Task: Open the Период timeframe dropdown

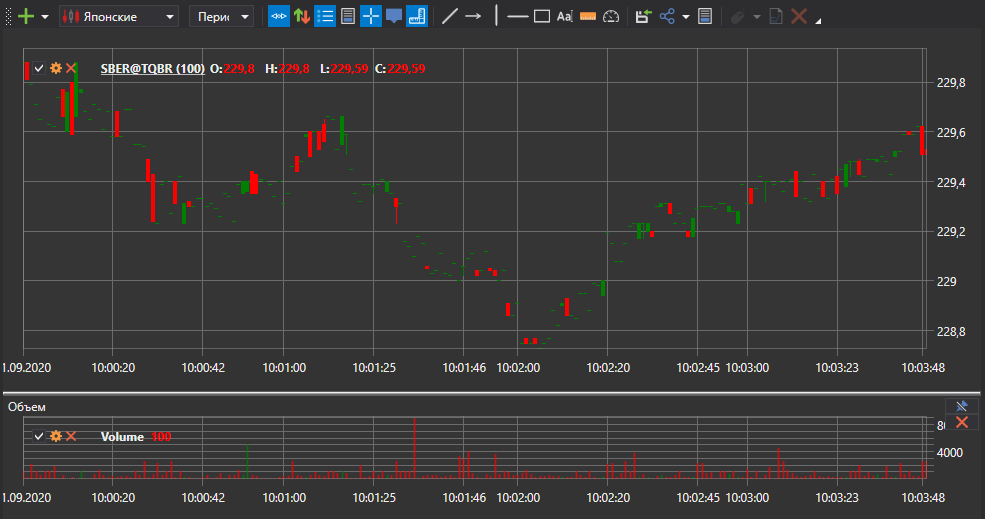Action: click(x=221, y=16)
